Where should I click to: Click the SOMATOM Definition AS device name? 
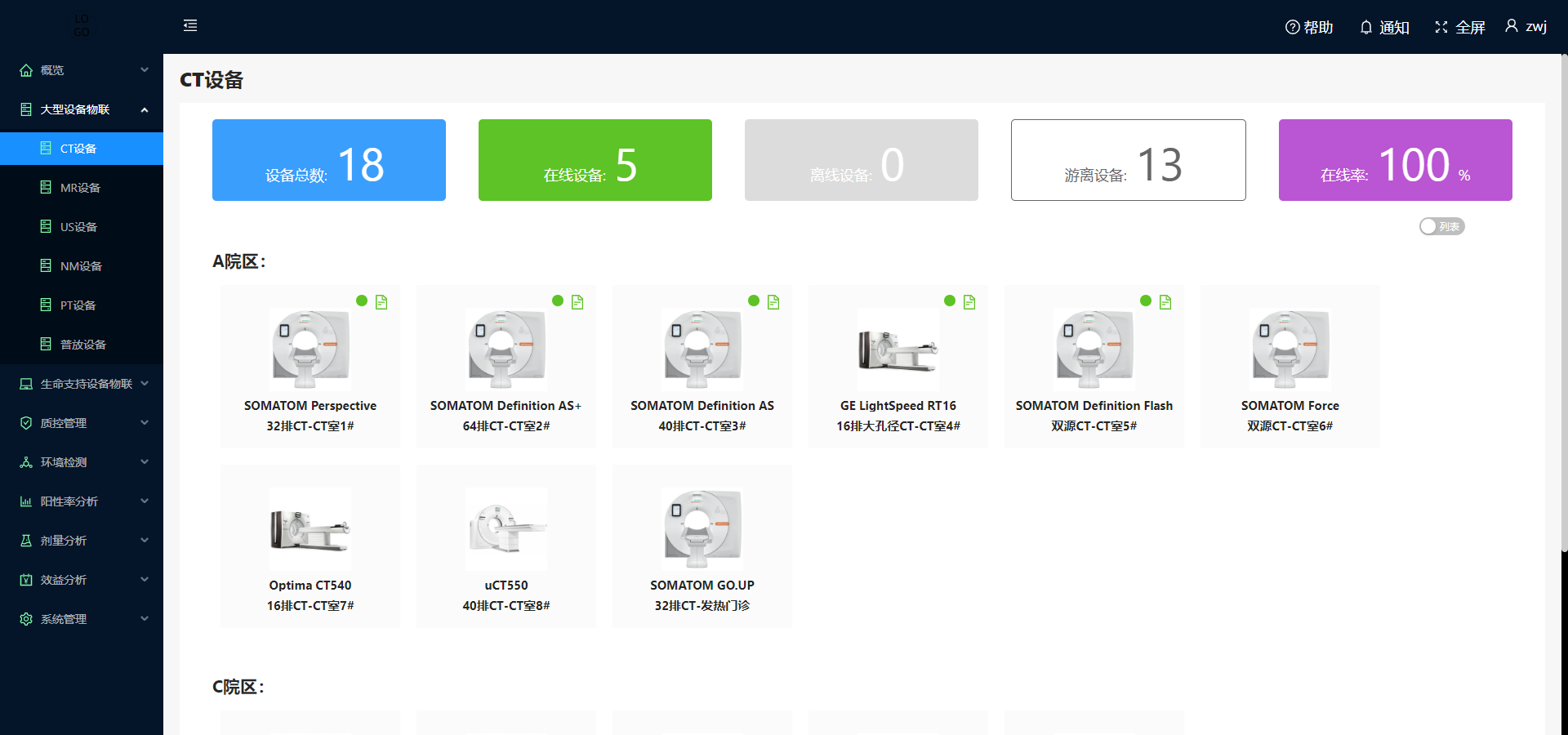click(702, 406)
